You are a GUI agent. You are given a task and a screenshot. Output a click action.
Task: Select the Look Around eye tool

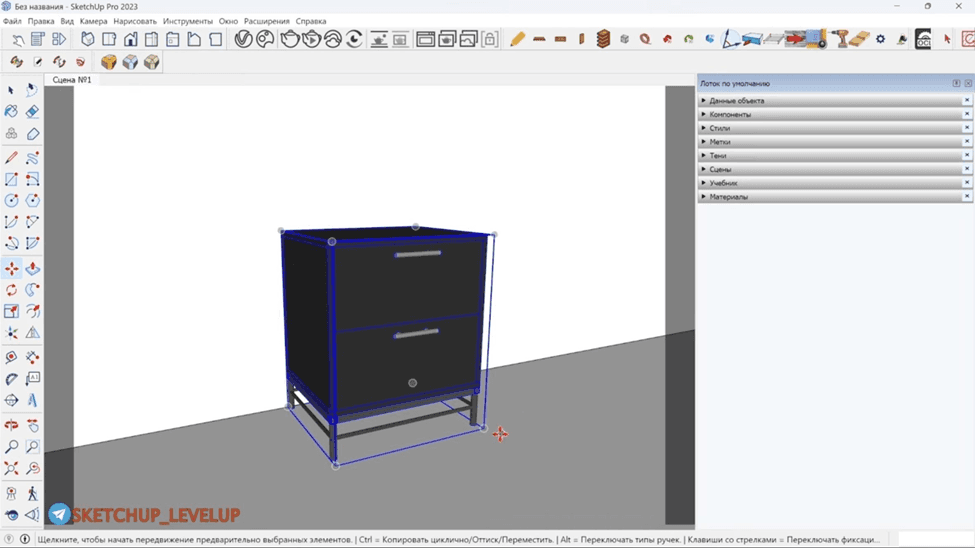[x=11, y=515]
